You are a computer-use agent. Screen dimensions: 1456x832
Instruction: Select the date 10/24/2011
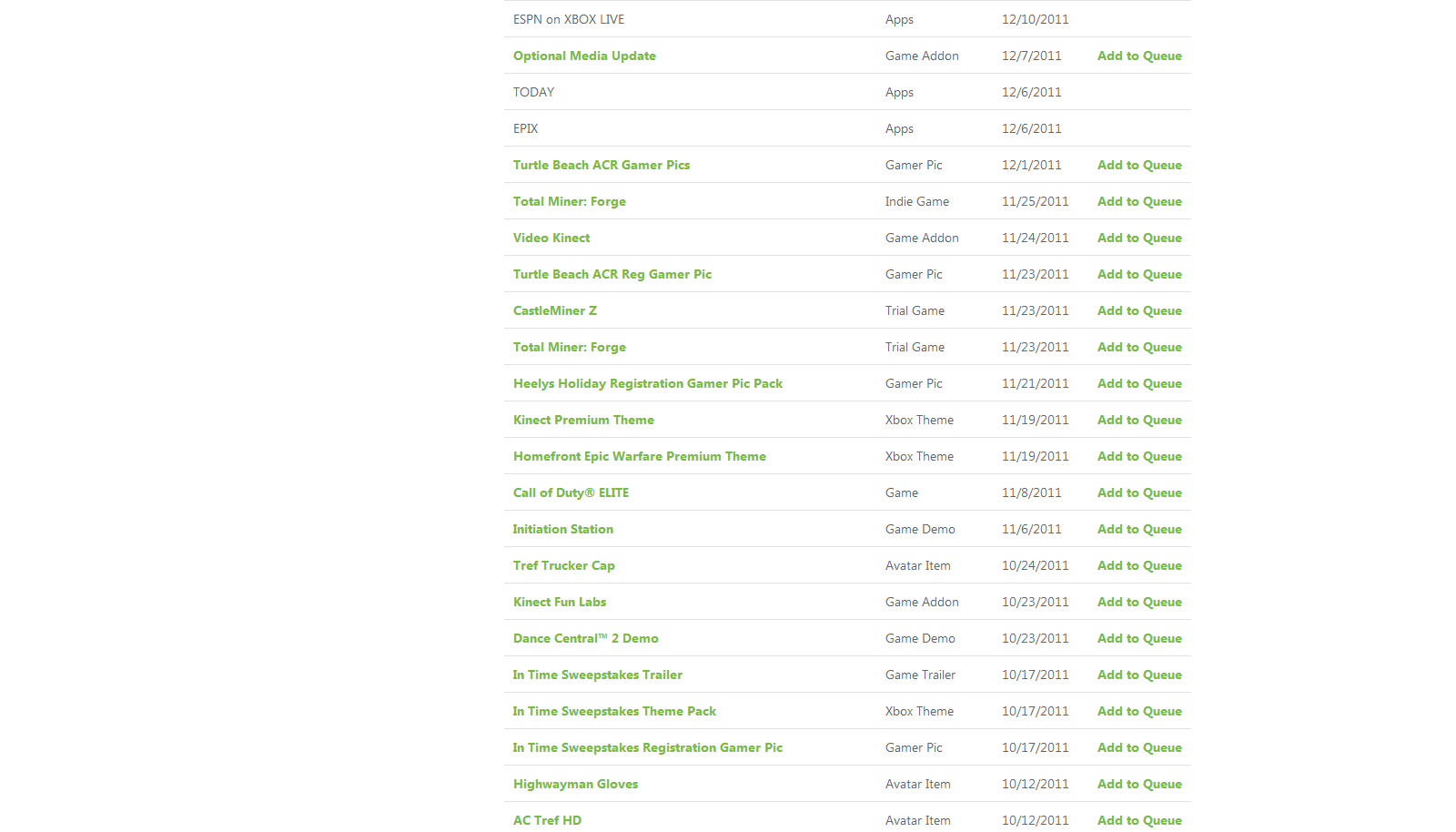(1036, 565)
